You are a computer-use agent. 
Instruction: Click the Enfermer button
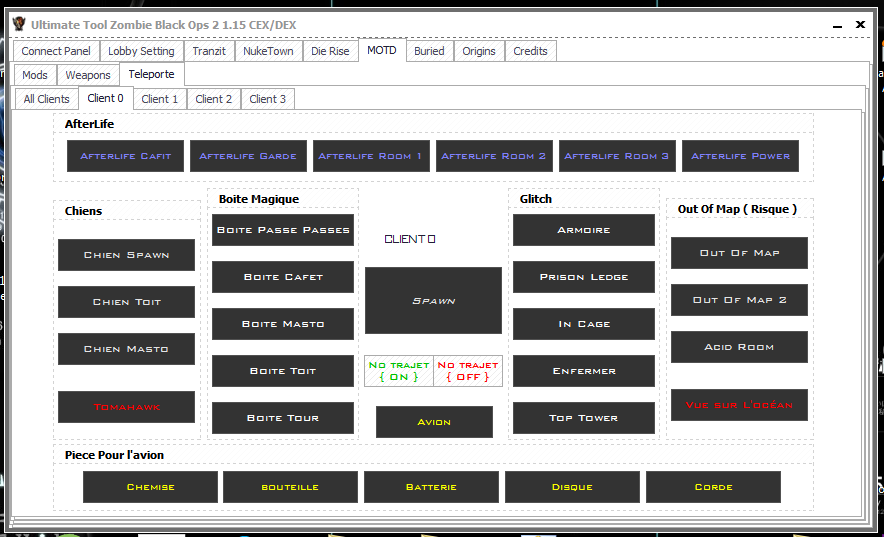coord(584,371)
